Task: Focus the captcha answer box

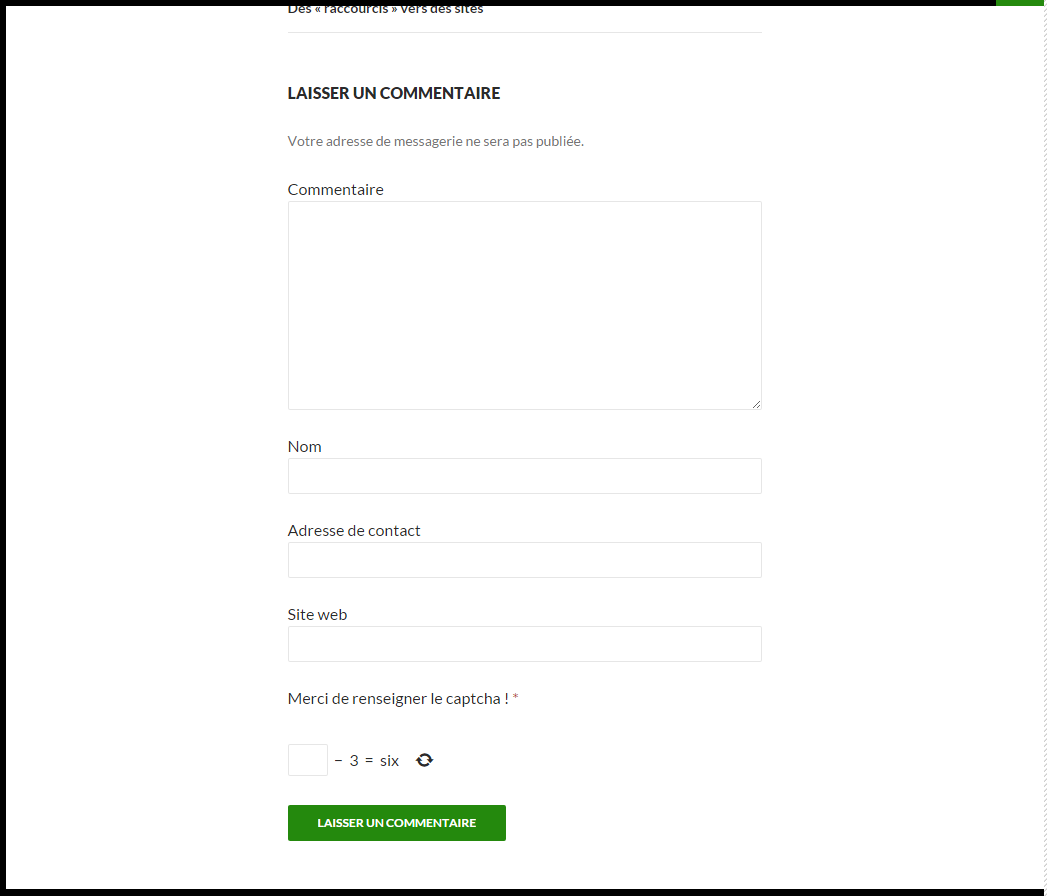Action: click(x=308, y=760)
